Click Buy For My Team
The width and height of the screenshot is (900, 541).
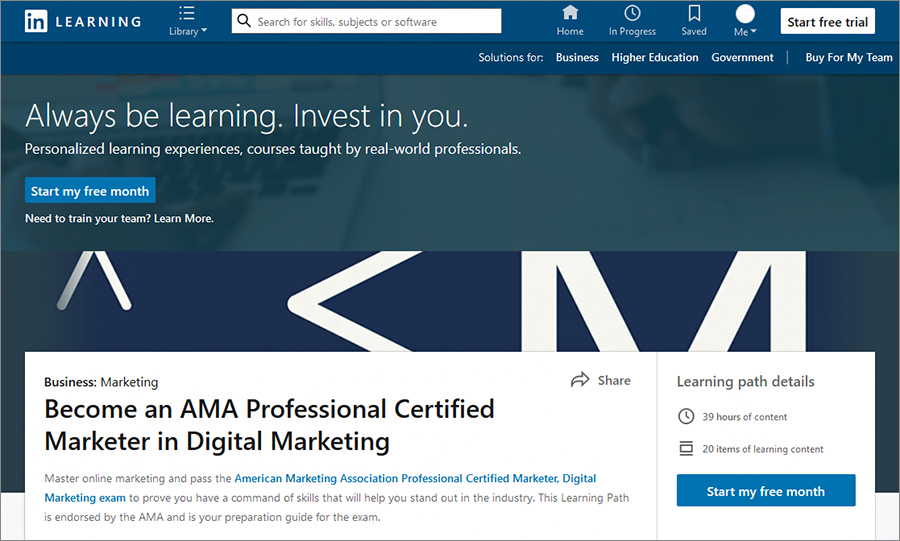tap(849, 57)
